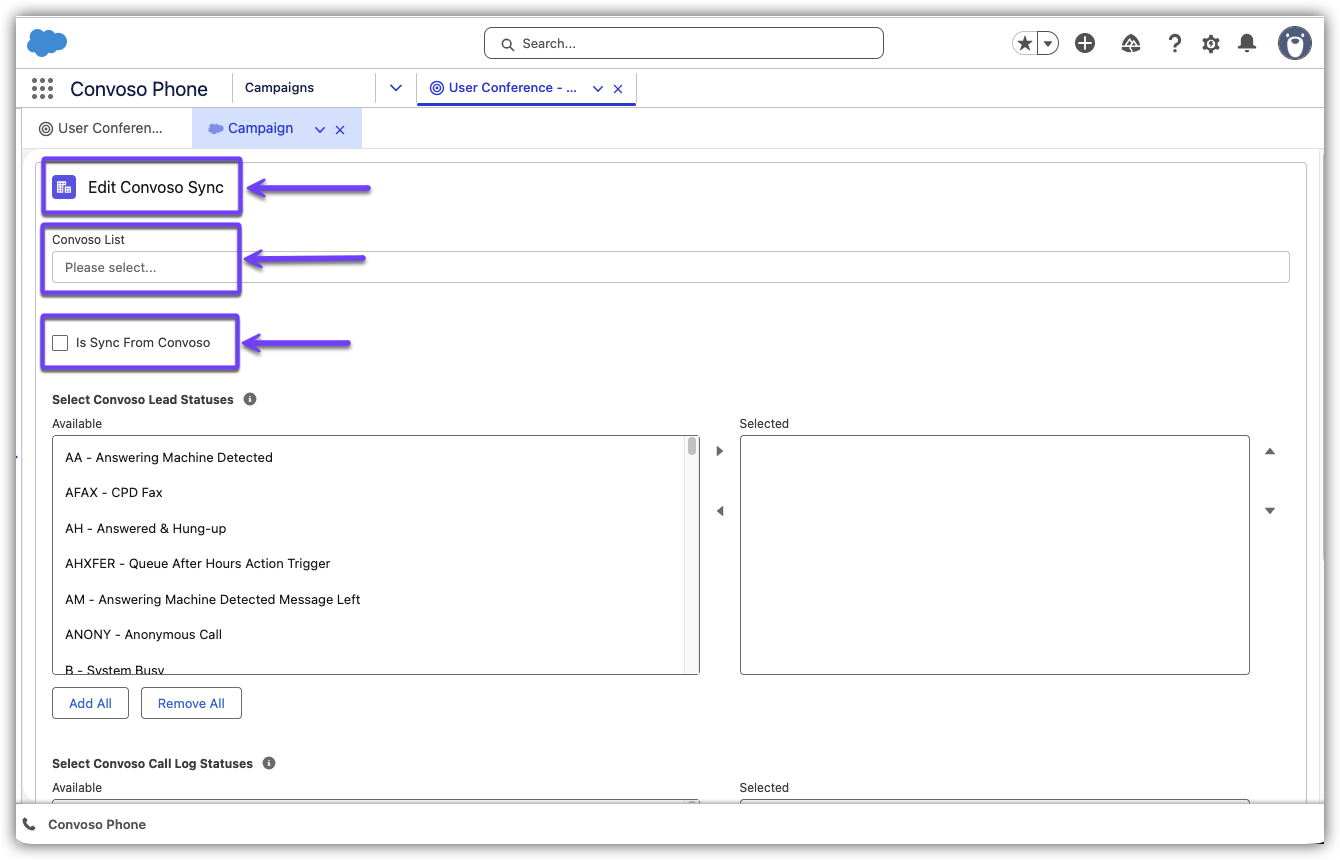This screenshot has width=1340, height=860.
Task: View the Notifications bell
Action: pos(1247,43)
